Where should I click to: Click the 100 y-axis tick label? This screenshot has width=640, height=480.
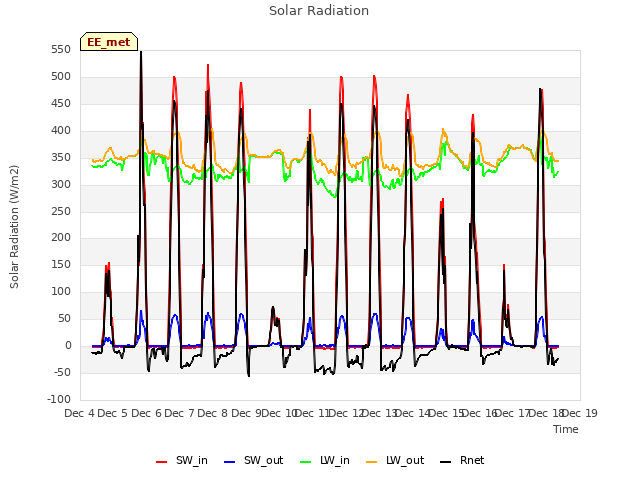(61, 291)
